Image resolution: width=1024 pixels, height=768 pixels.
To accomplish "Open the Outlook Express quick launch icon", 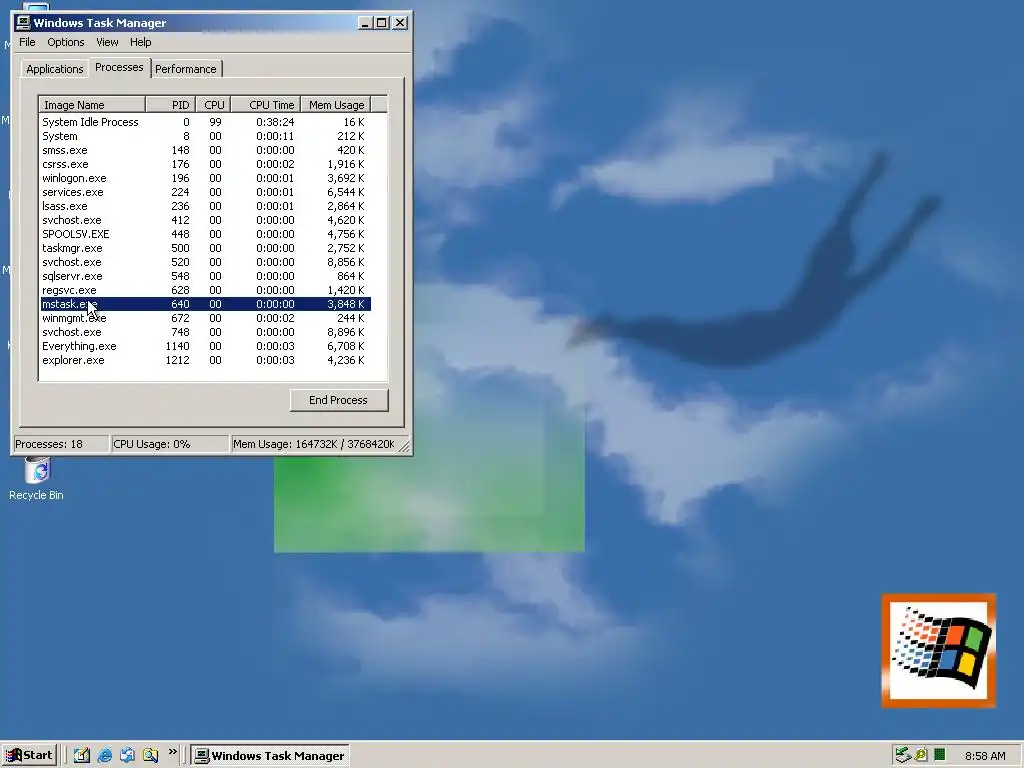I will 127,756.
